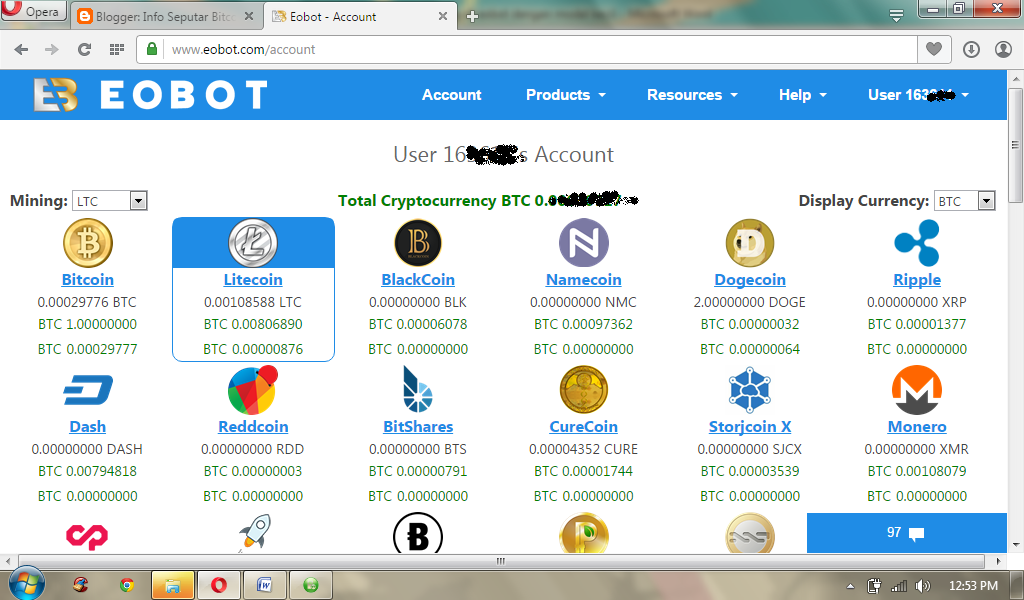Click the rocket Stellar icon
Image resolution: width=1024 pixels, height=600 pixels.
254,533
